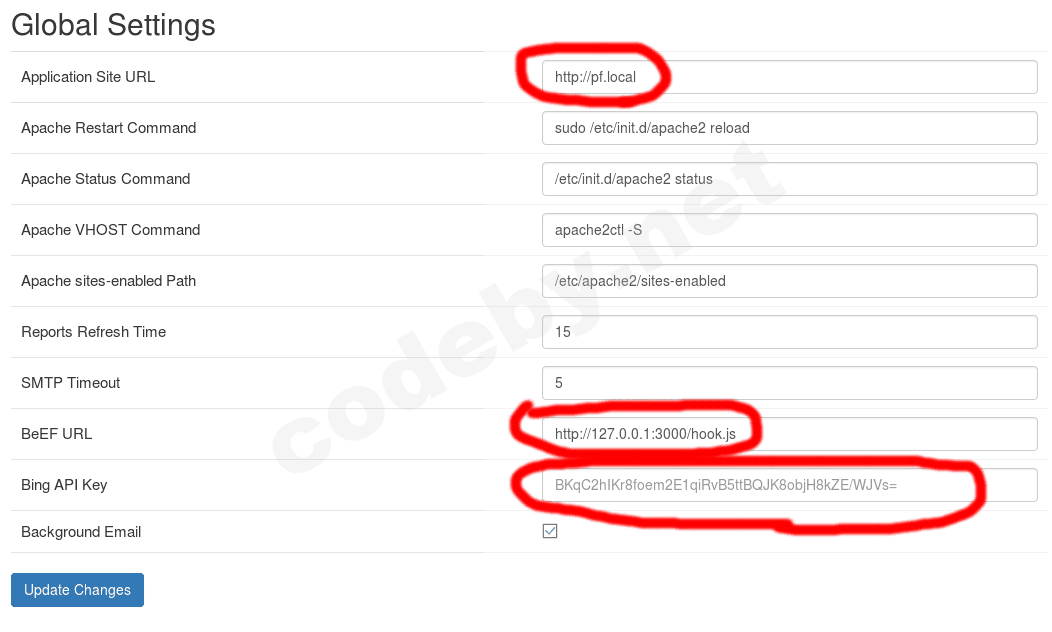Focus the Reports Refresh Time input
1052x632 pixels.
click(x=788, y=332)
